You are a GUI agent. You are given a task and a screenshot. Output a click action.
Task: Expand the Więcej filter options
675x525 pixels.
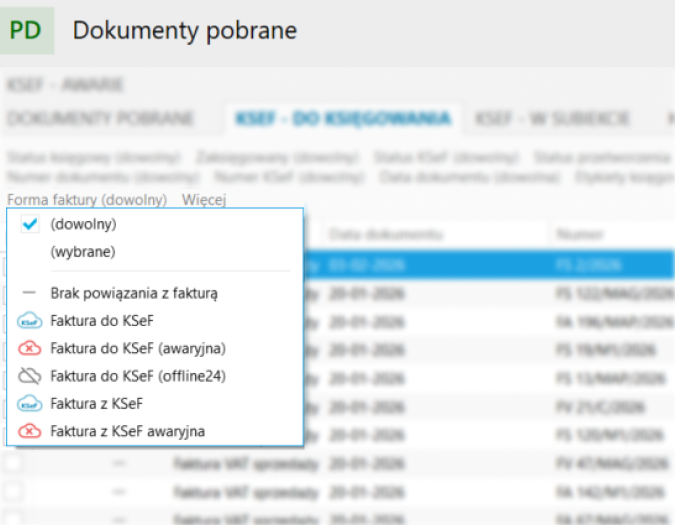[204, 200]
